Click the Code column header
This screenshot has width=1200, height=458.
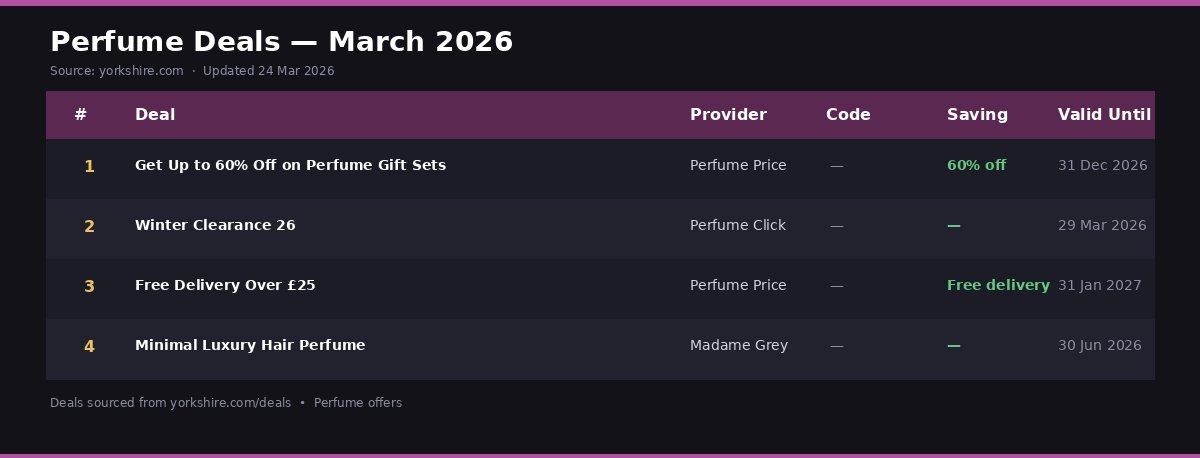point(848,115)
